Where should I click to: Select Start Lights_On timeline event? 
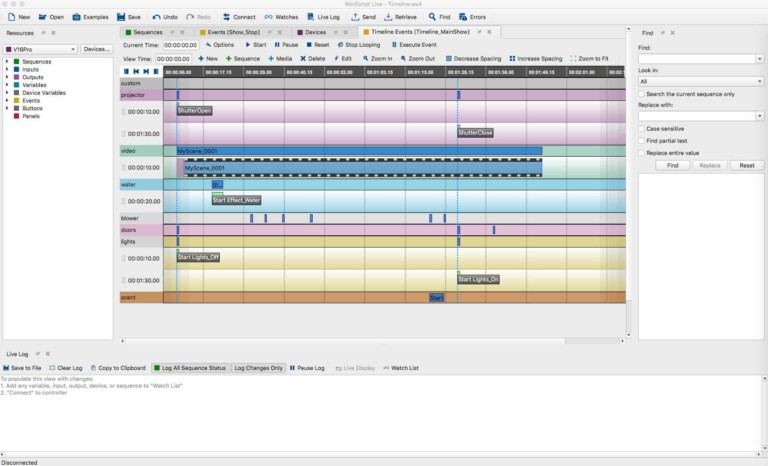coord(479,279)
